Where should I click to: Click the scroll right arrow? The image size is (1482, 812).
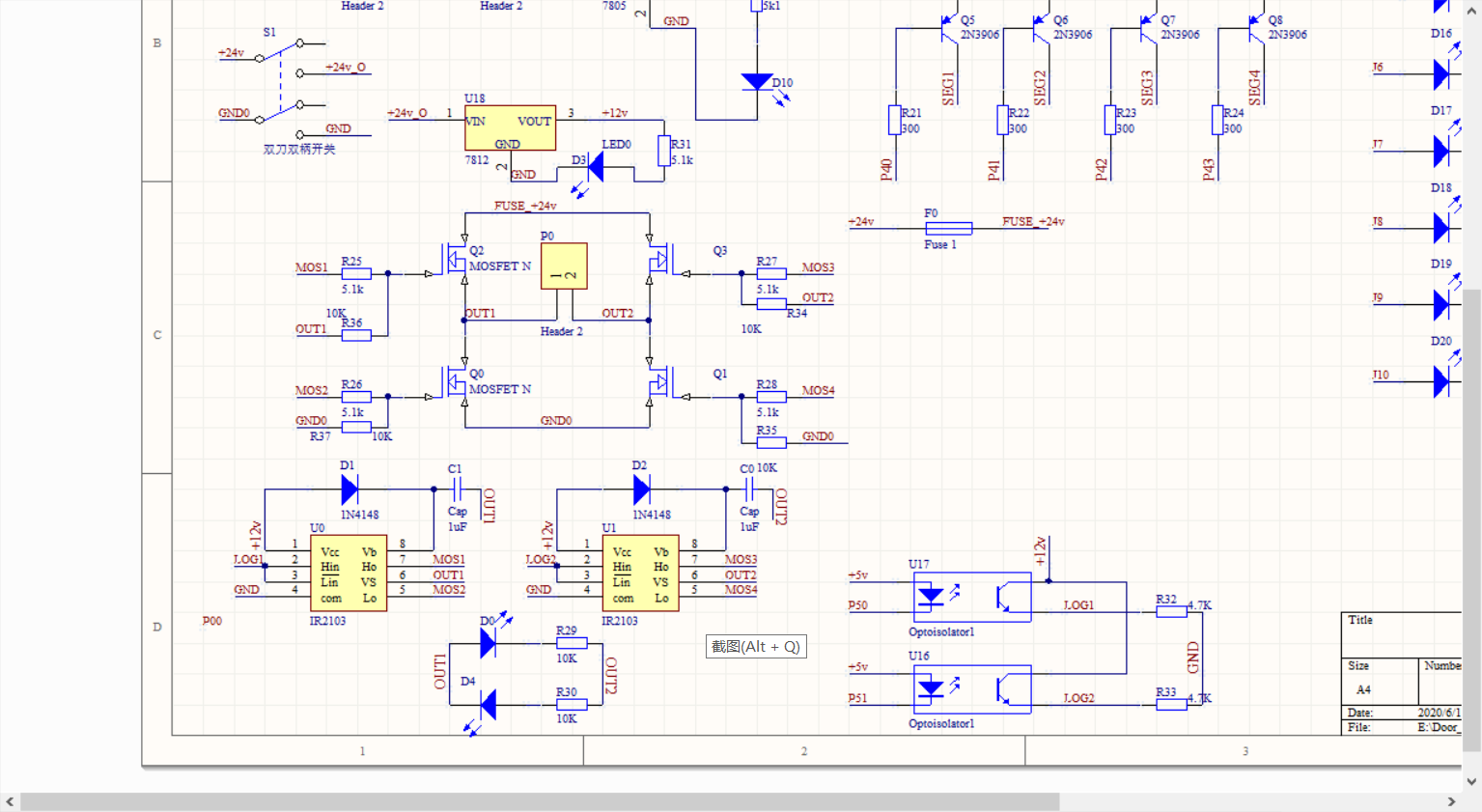pyautogui.click(x=1451, y=802)
